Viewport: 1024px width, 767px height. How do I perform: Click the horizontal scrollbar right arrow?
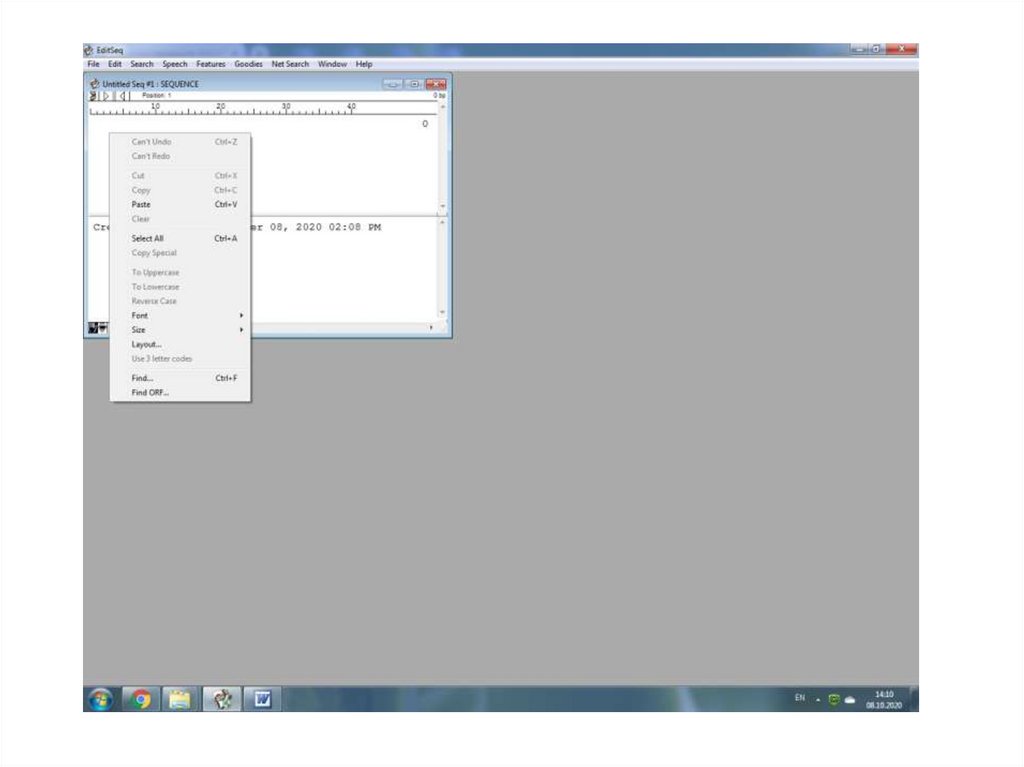pyautogui.click(x=430, y=327)
